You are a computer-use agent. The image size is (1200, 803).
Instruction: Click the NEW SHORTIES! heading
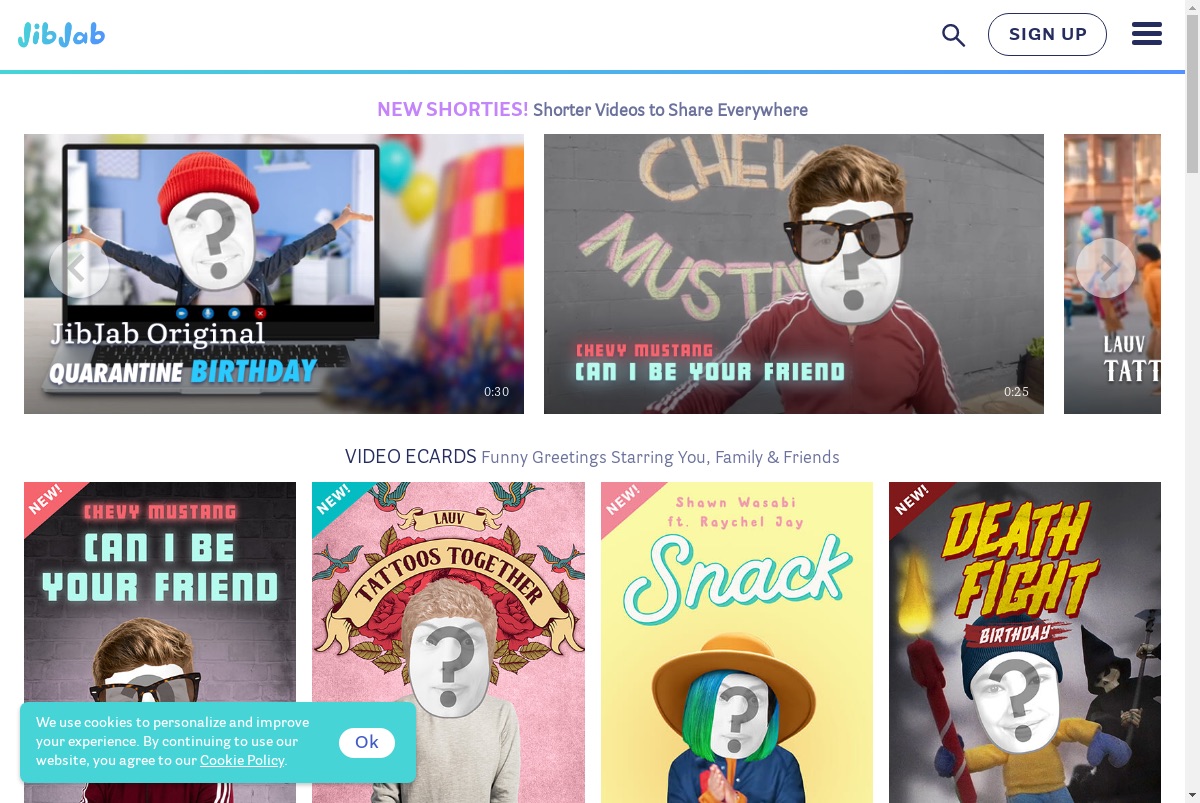pyautogui.click(x=452, y=109)
